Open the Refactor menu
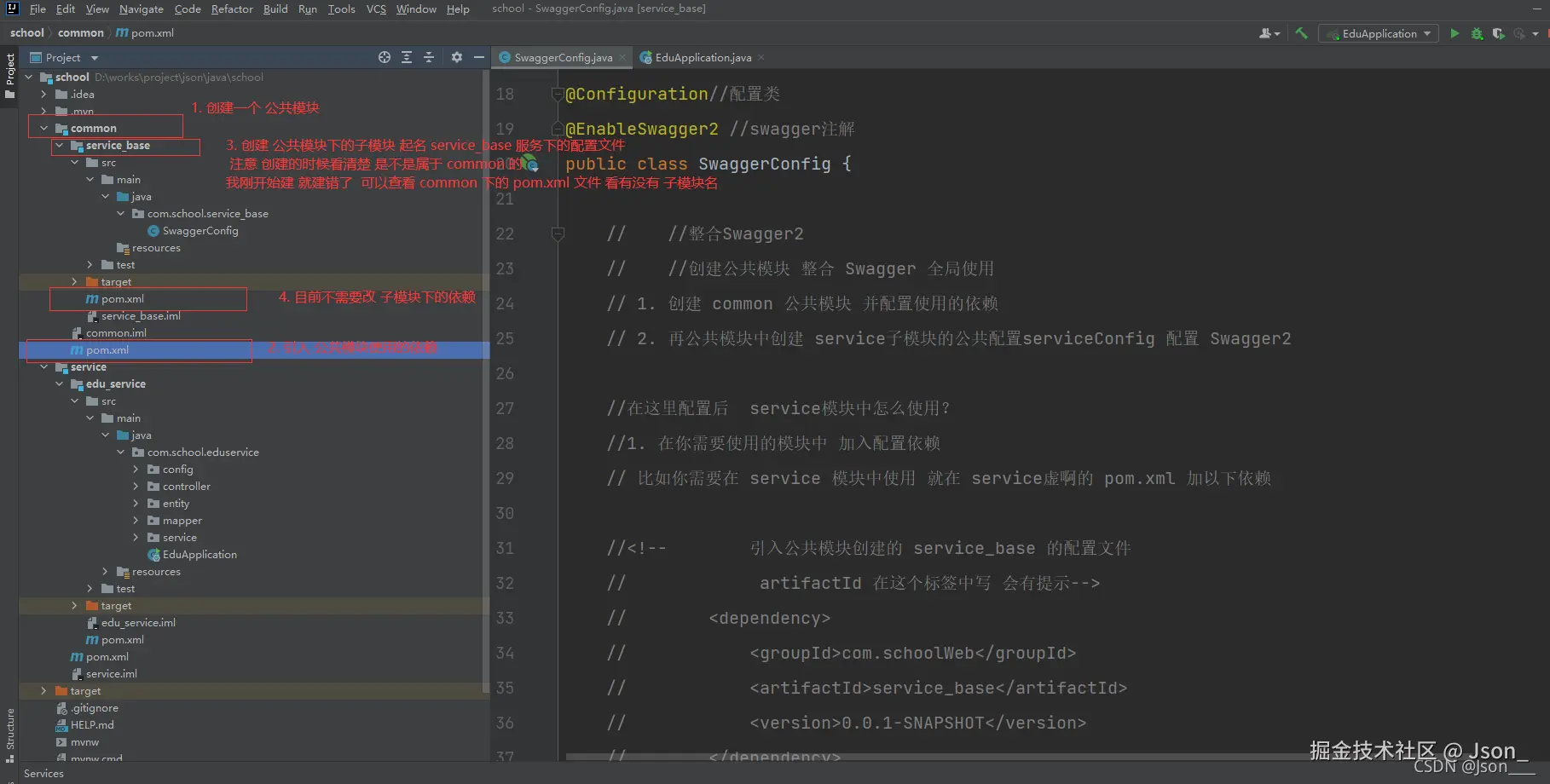This screenshot has height=784, width=1550. pos(232,9)
